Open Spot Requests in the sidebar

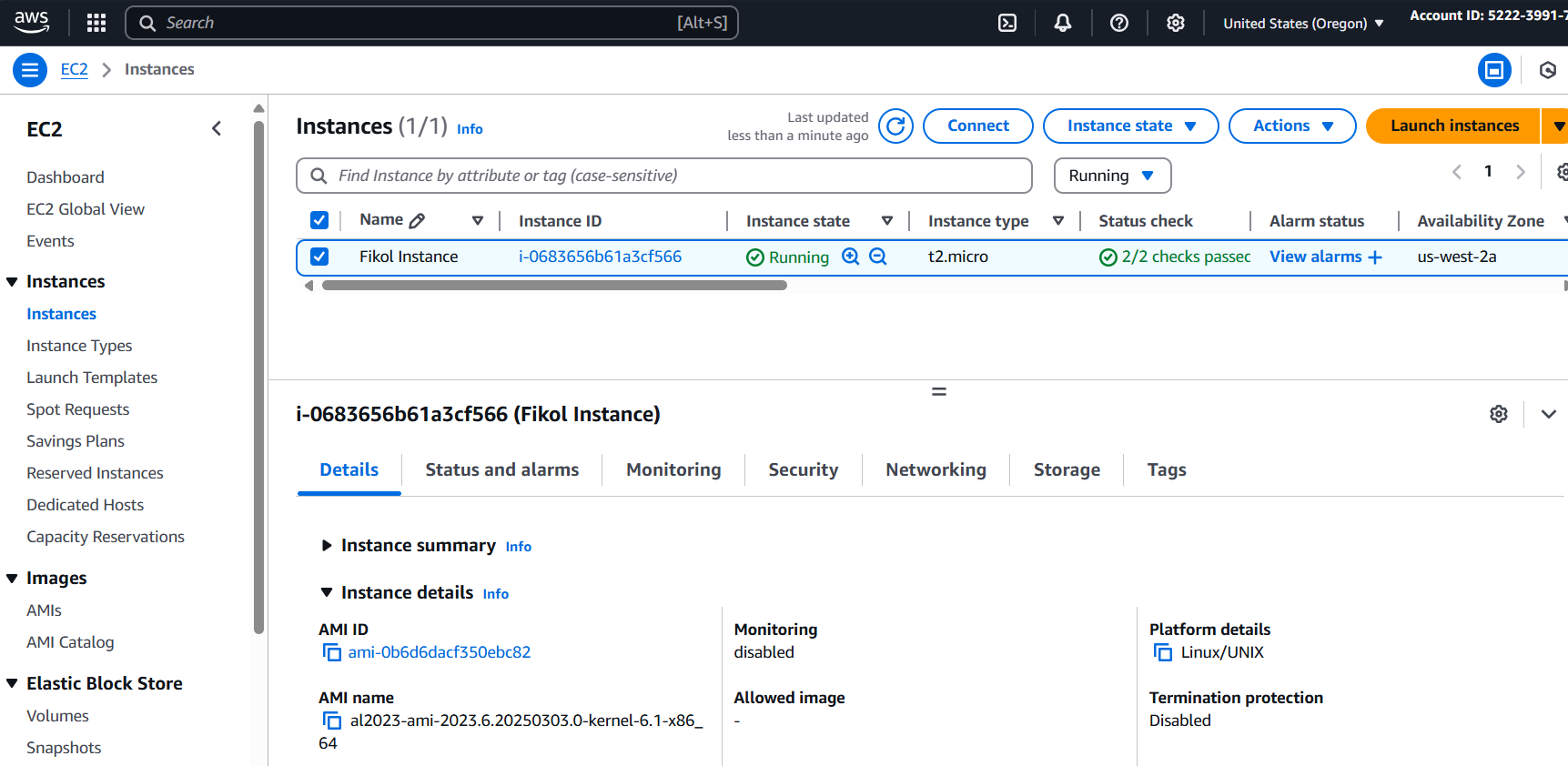[x=78, y=409]
